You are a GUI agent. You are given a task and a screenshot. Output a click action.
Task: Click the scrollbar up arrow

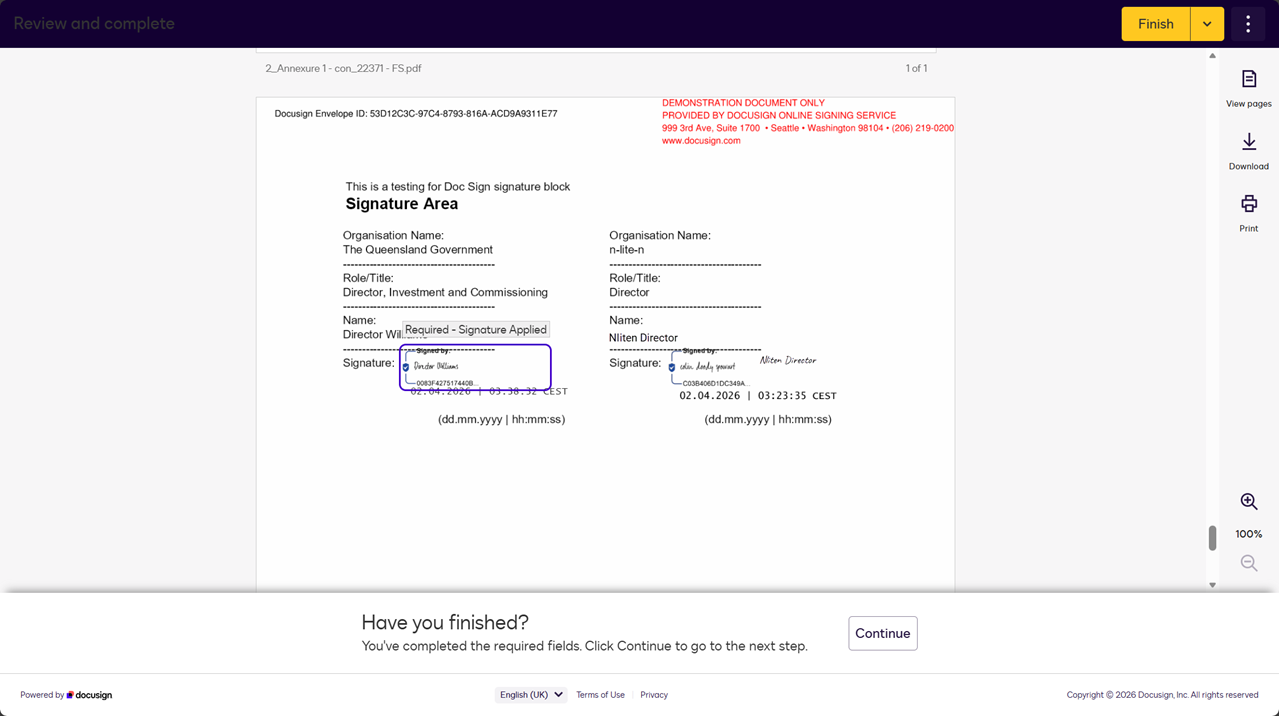pyautogui.click(x=1212, y=56)
